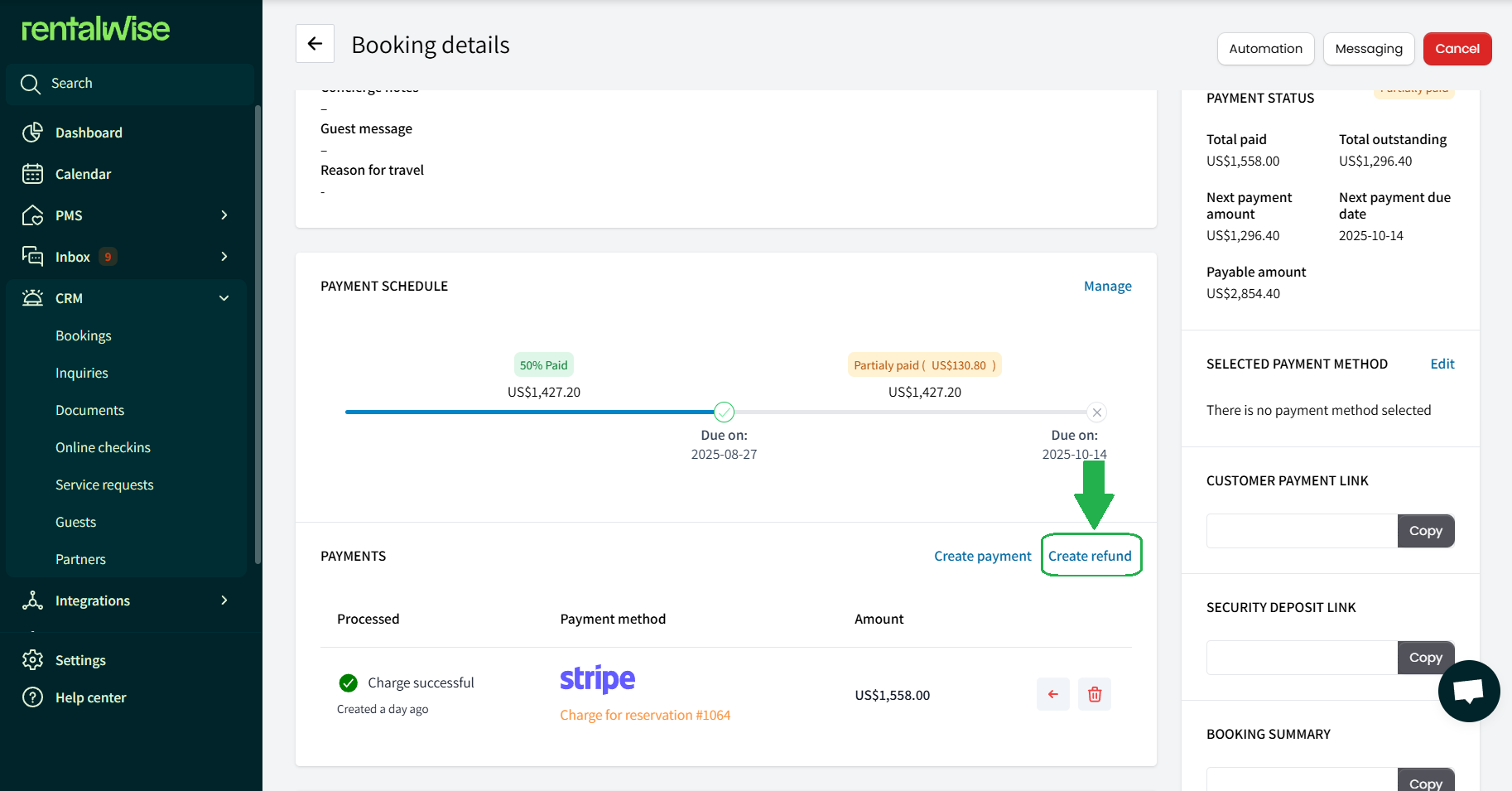Expand the Inbox submenu arrow
The image size is (1512, 791).
coord(224,257)
